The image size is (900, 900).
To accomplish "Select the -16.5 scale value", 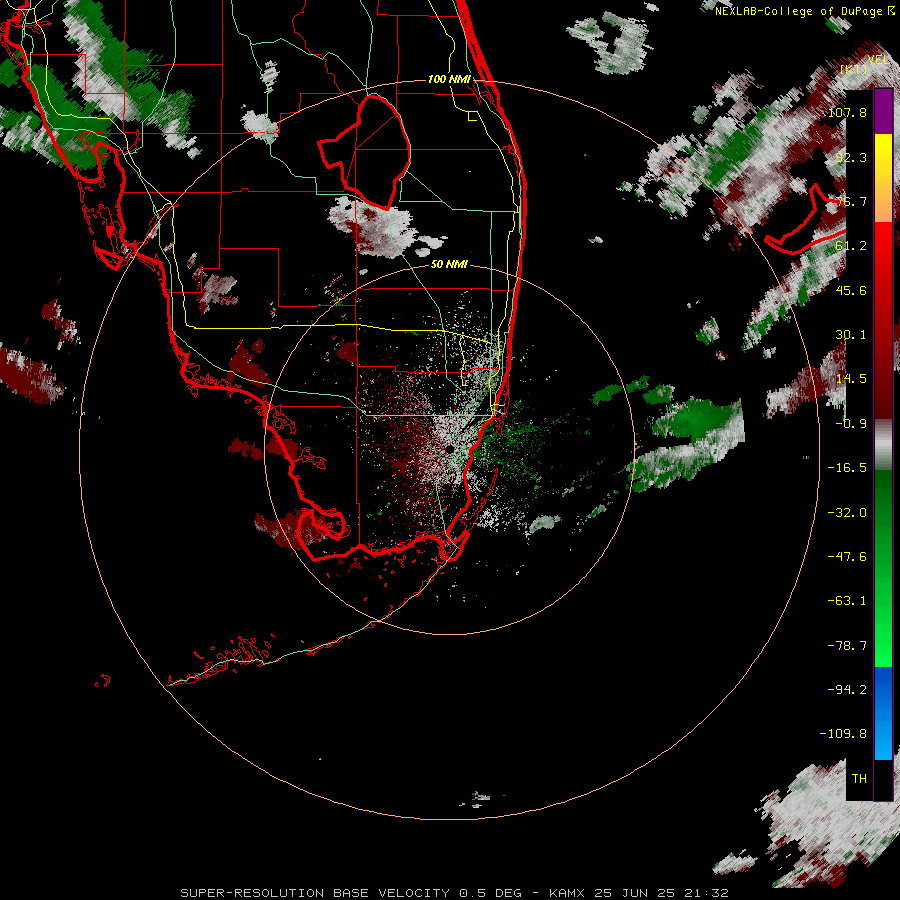I will (848, 468).
